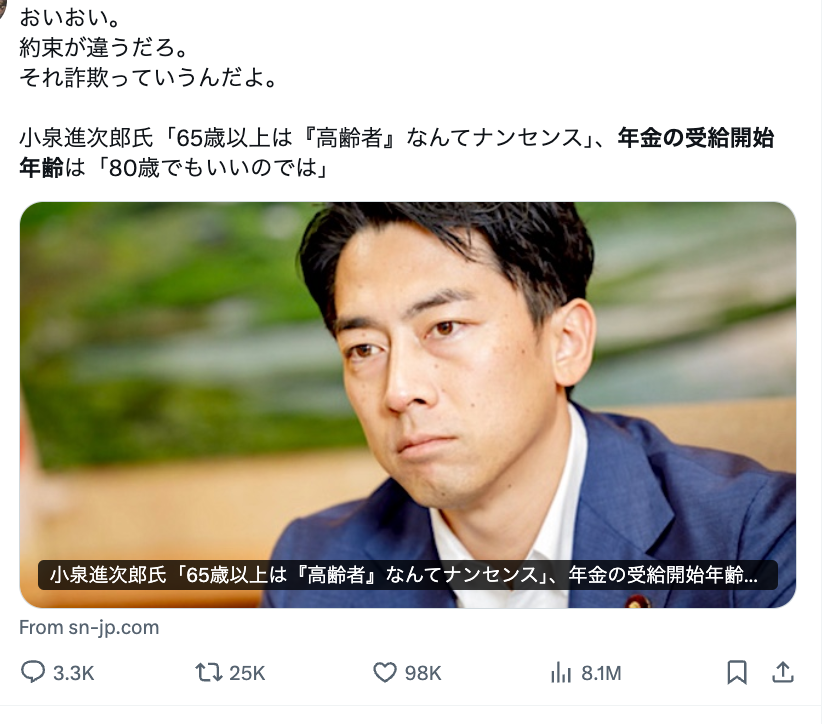Click the post line おいおい。
832x724 pixels.
pyautogui.click(x=70, y=18)
